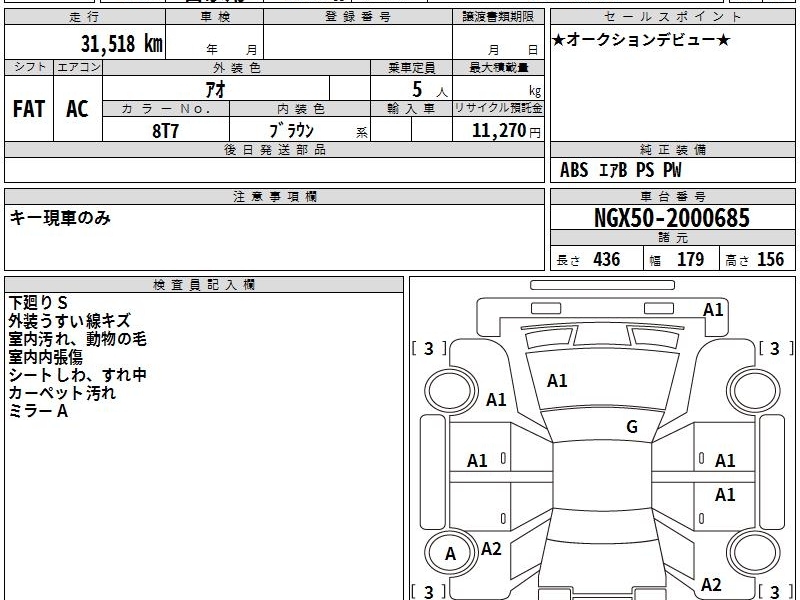Viewport: 800px width, 600px height.
Task: Select the 走行 column header
Action: [85, 17]
